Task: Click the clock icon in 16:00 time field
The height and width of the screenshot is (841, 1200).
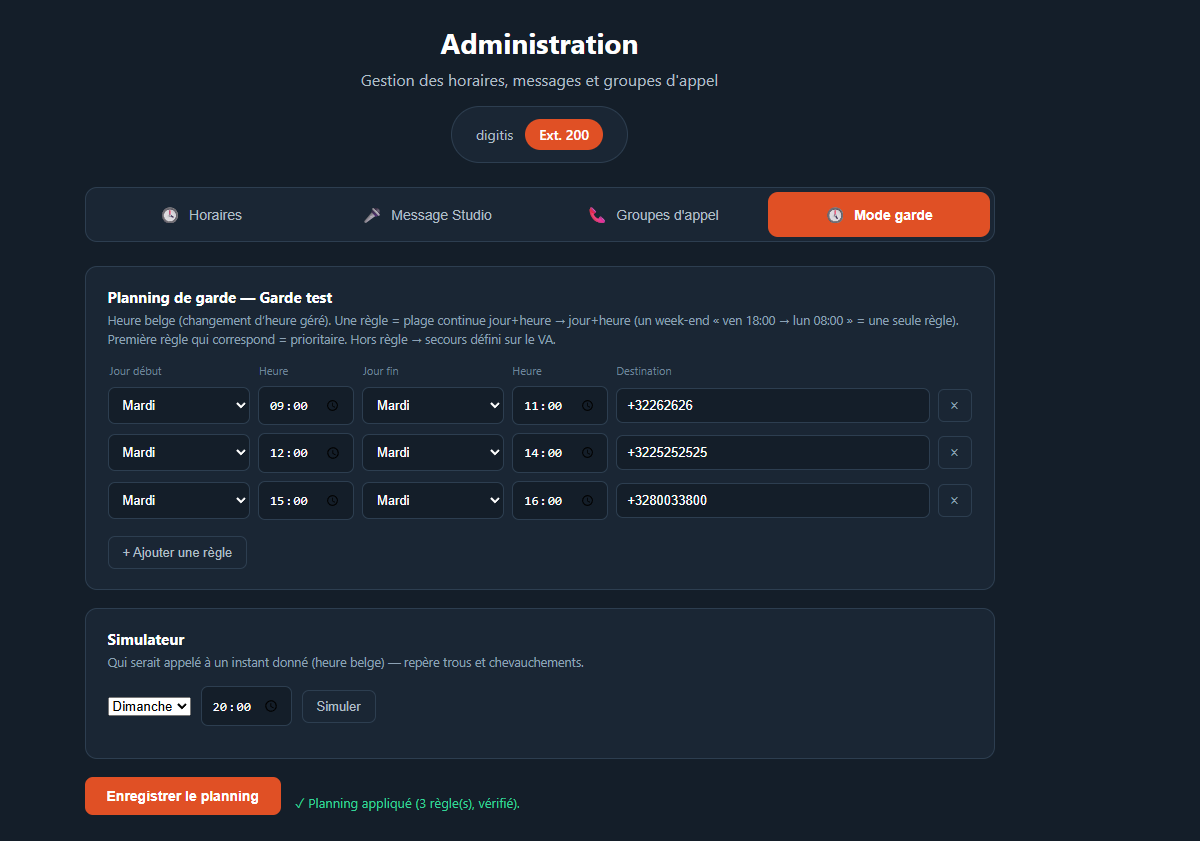Action: (x=587, y=501)
